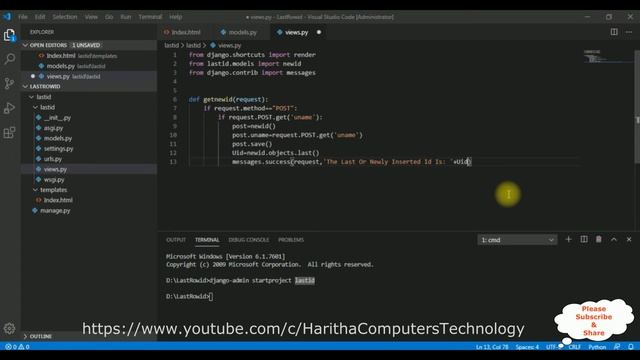Open __init__.py in the file tree
The image size is (640, 360).
57,118
